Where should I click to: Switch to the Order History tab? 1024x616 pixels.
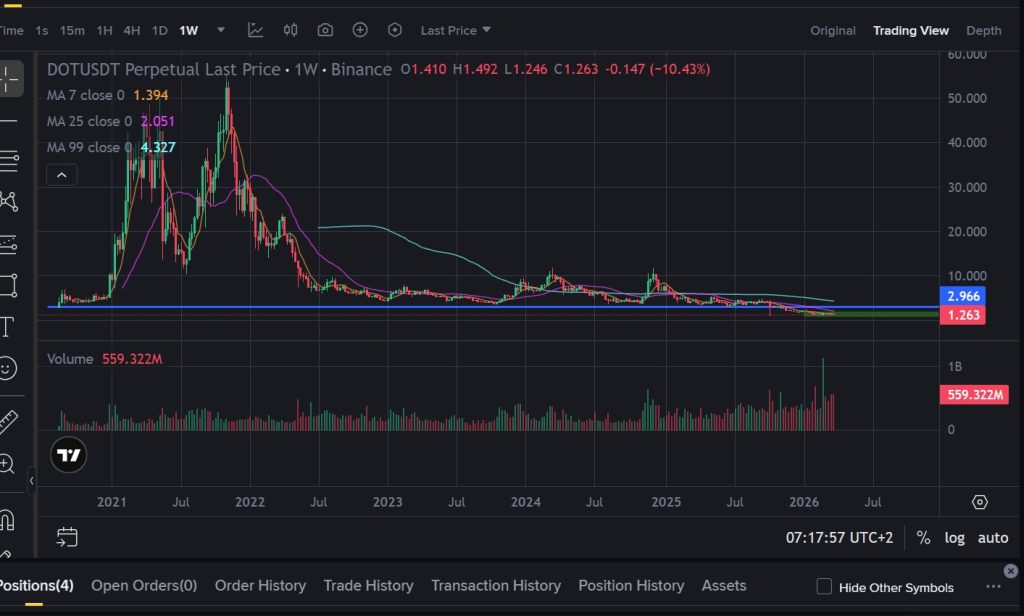coord(260,586)
